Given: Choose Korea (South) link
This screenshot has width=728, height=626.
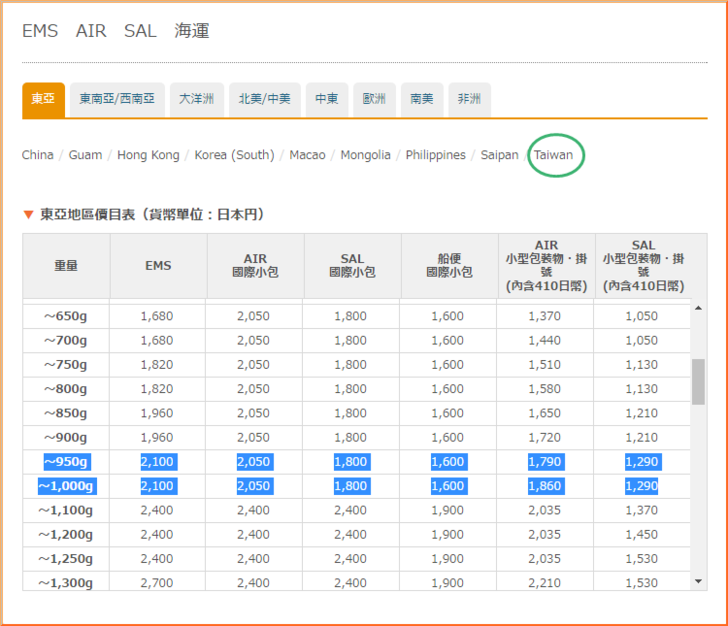Looking at the screenshot, I should pyautogui.click(x=234, y=155).
